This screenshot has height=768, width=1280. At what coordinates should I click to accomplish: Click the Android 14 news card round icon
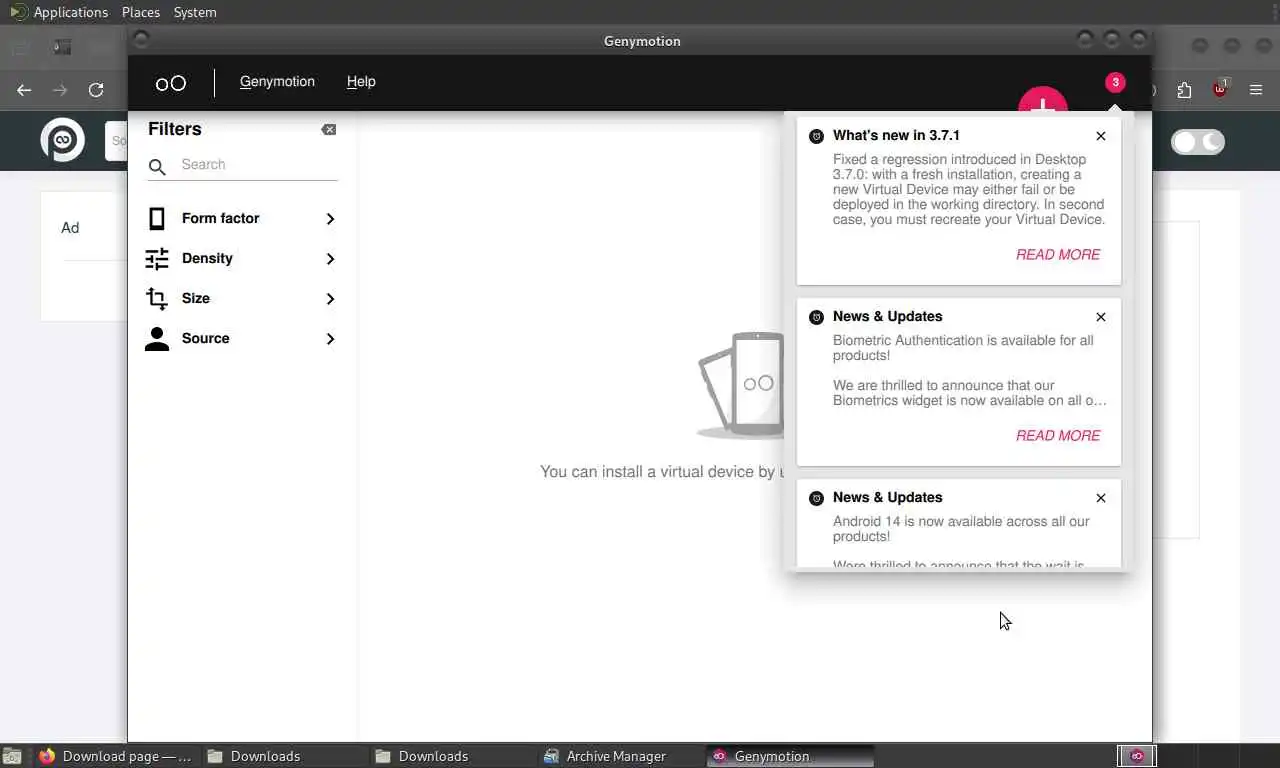[x=816, y=498]
